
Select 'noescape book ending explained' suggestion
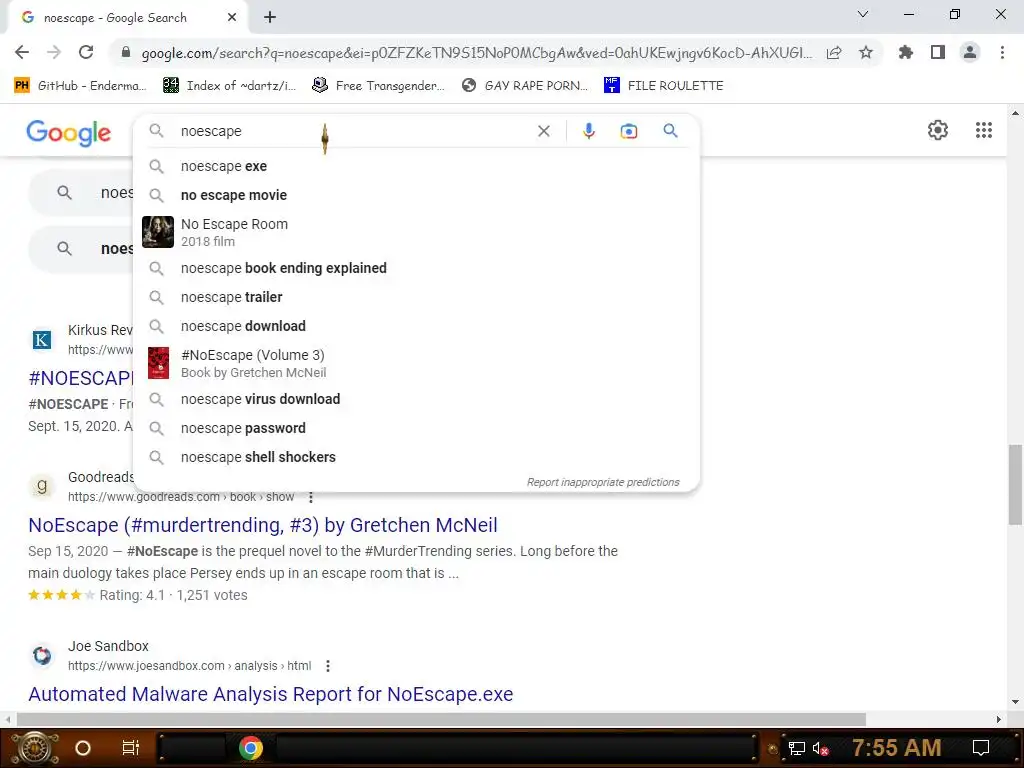tap(416, 268)
